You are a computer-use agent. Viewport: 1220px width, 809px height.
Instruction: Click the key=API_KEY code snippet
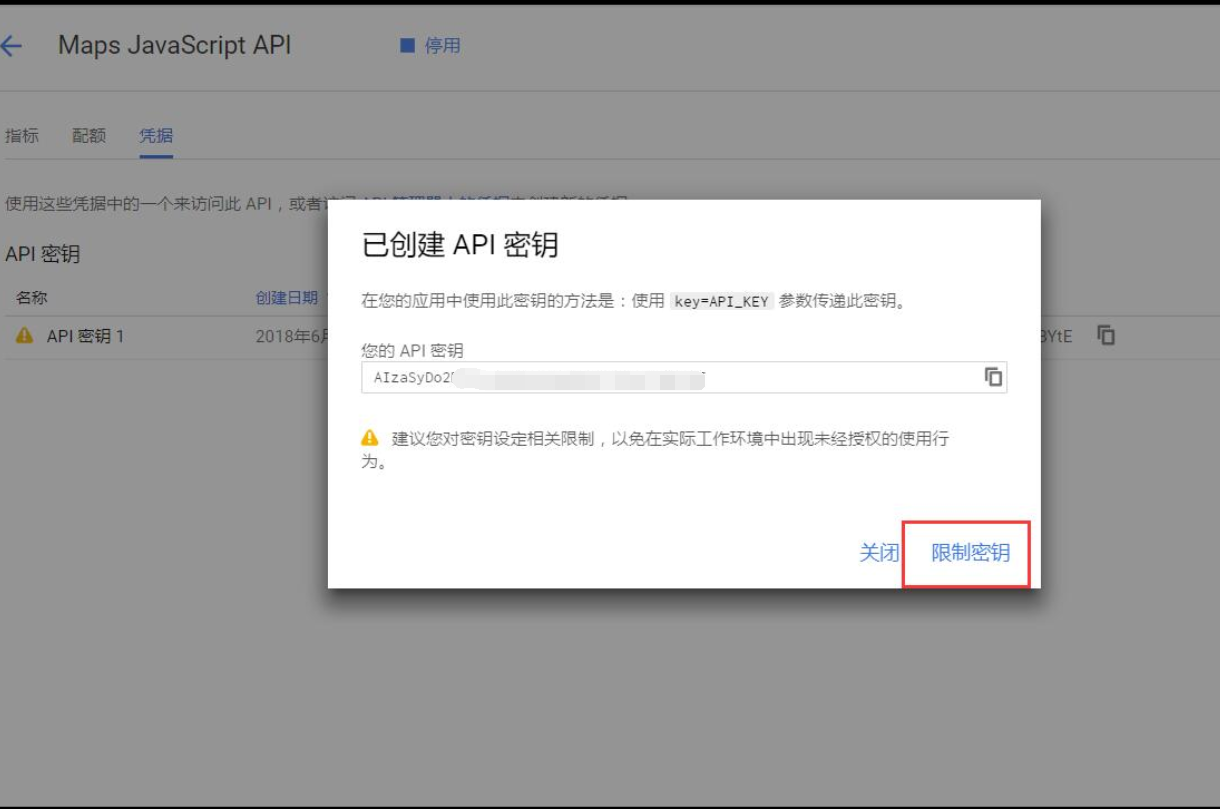[721, 301]
